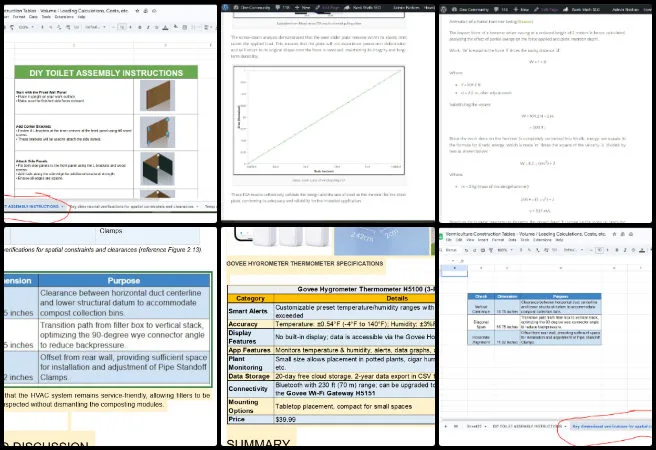Image resolution: width=656 pixels, height=450 pixels.
Task: Select the ASSEMBLY INSTRUCTIONS sheet tab circled in red
Action: pyautogui.click(x=33, y=206)
